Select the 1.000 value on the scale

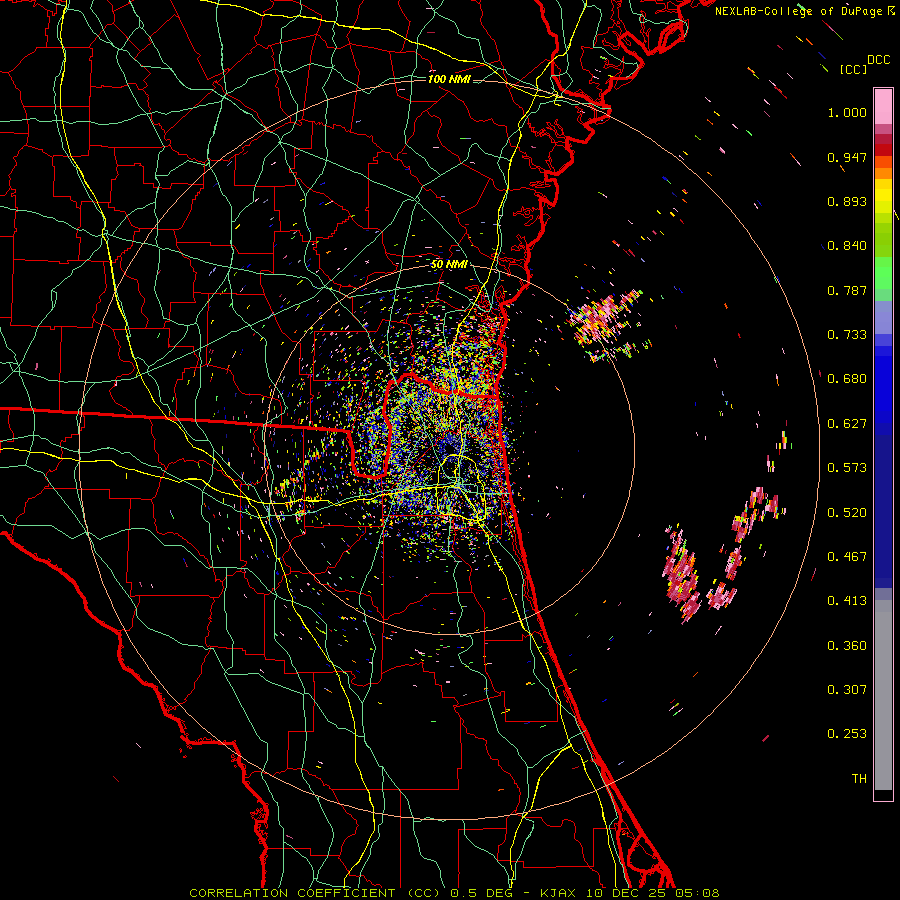(847, 112)
